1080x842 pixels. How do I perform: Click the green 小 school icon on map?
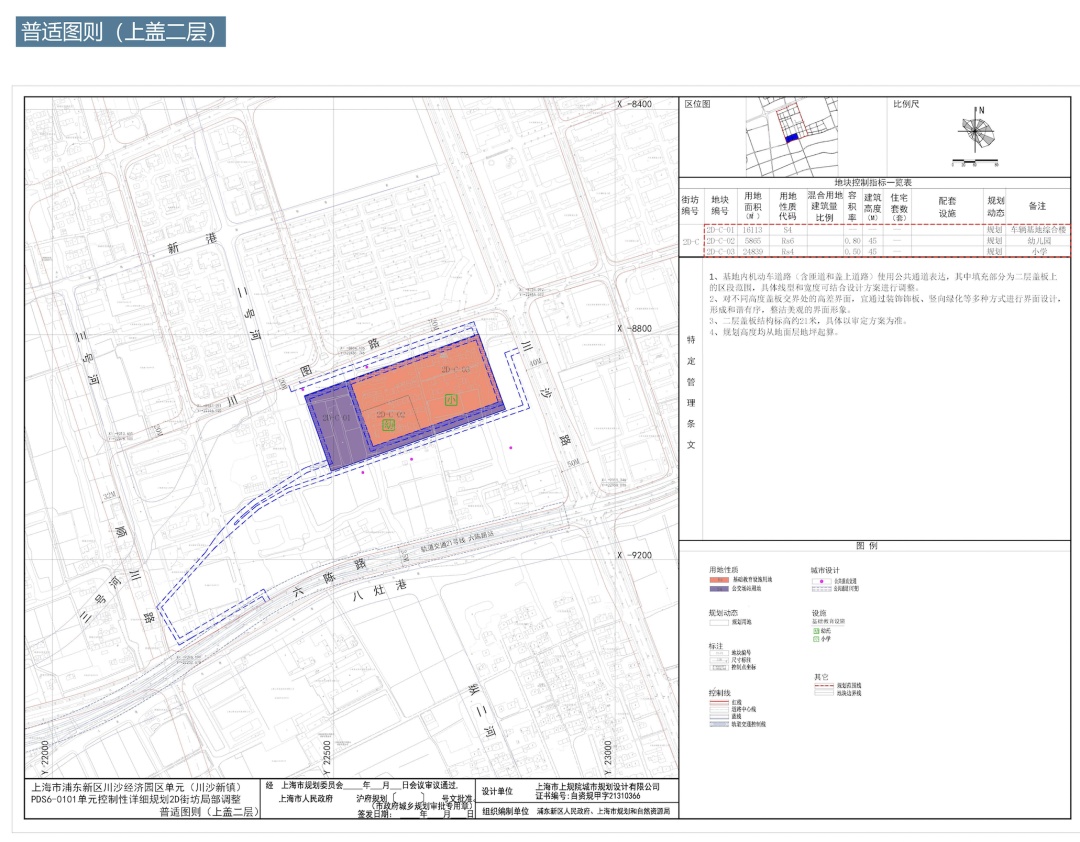(x=451, y=400)
